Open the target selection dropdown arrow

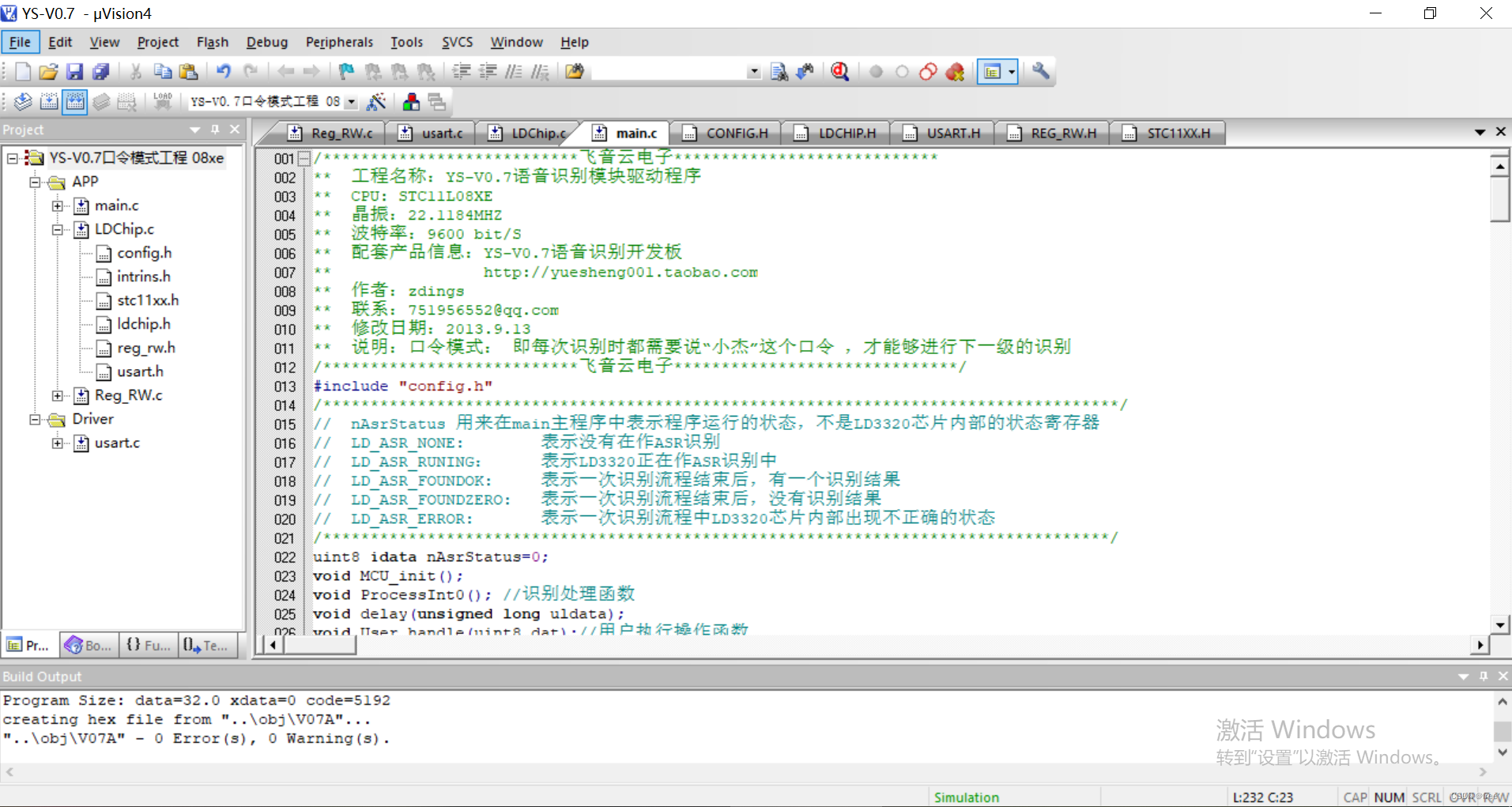[351, 102]
